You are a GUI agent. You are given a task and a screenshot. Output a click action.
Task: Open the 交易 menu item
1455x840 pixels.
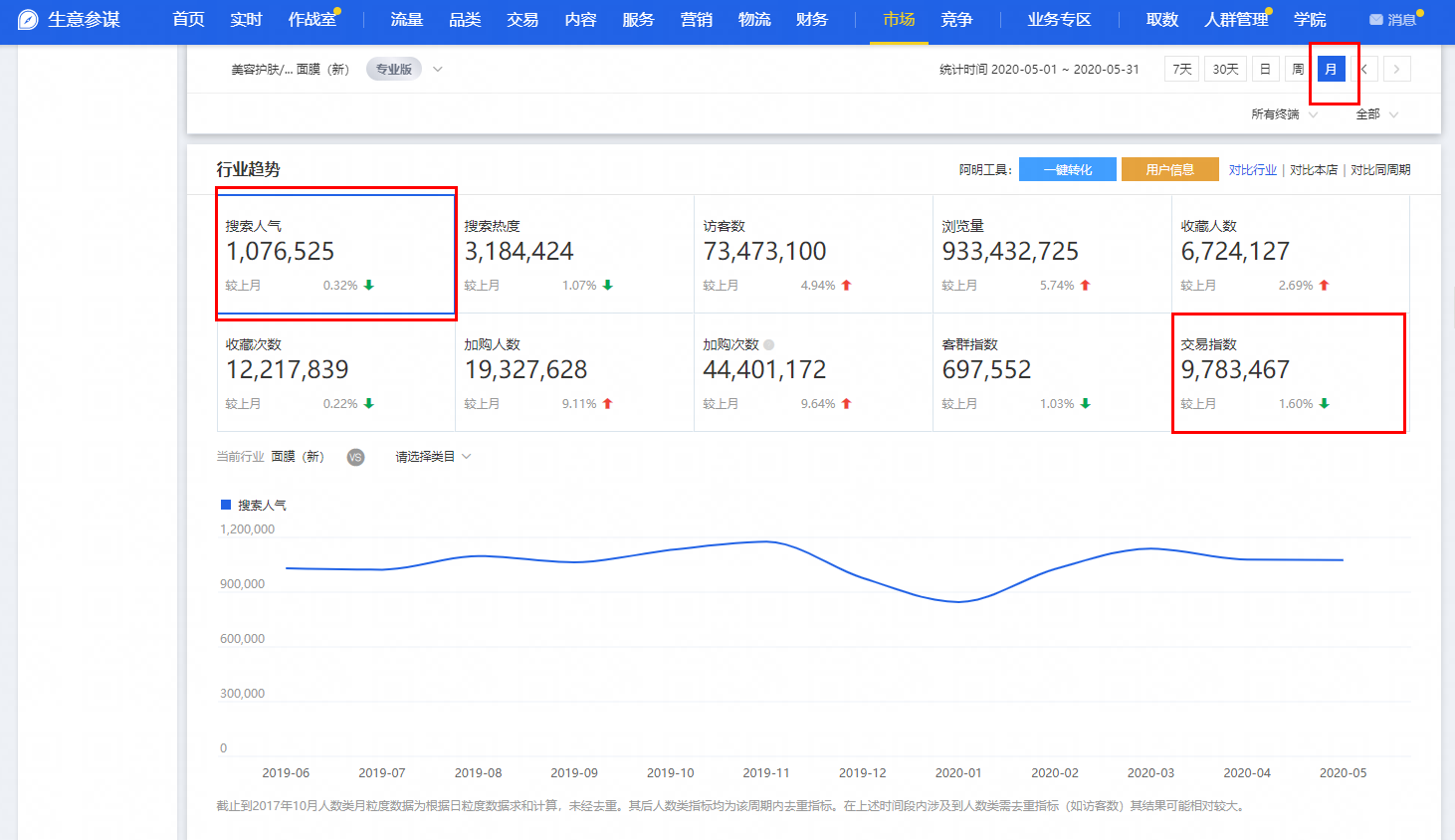[522, 20]
